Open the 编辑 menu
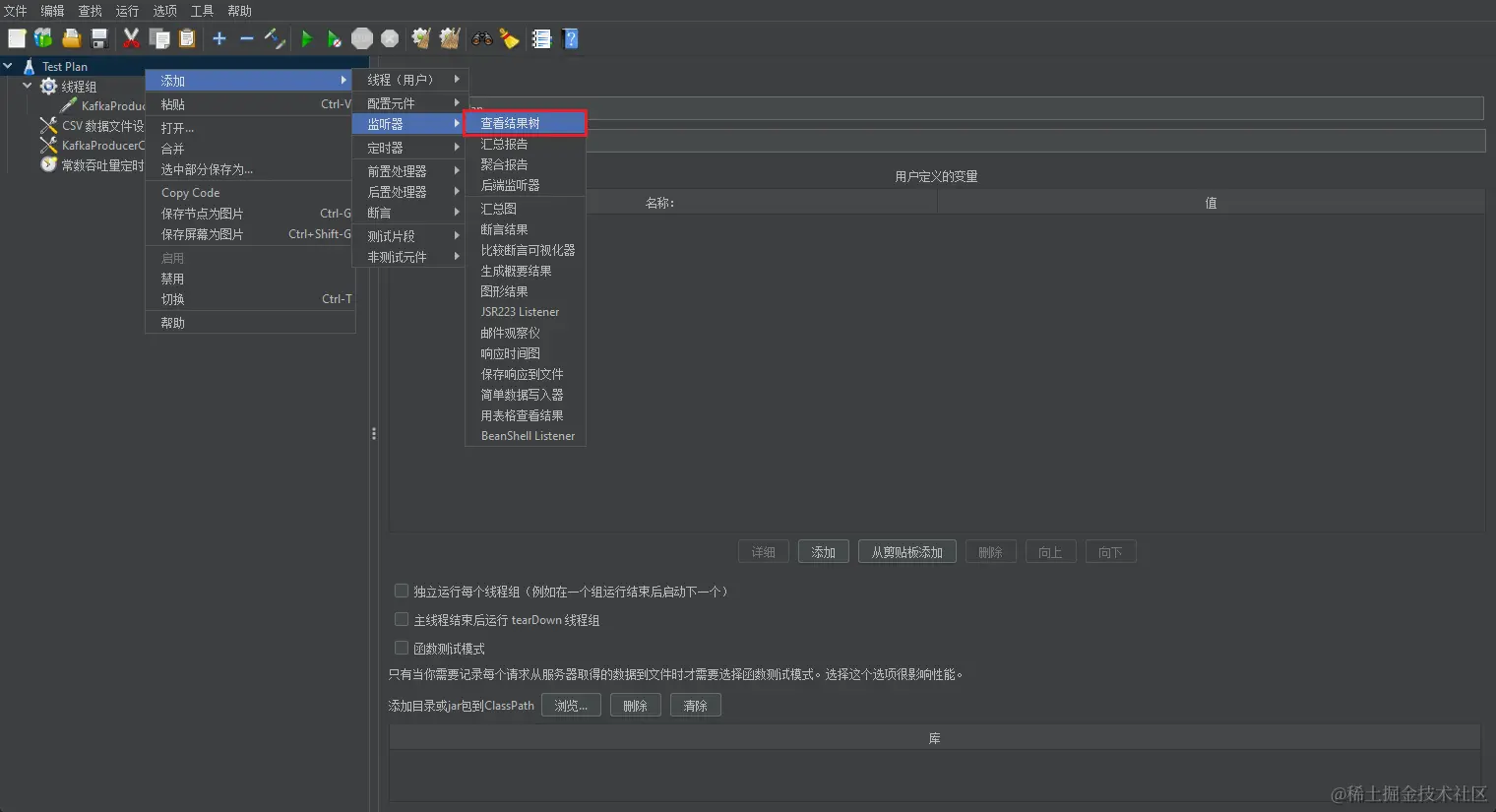 point(52,11)
